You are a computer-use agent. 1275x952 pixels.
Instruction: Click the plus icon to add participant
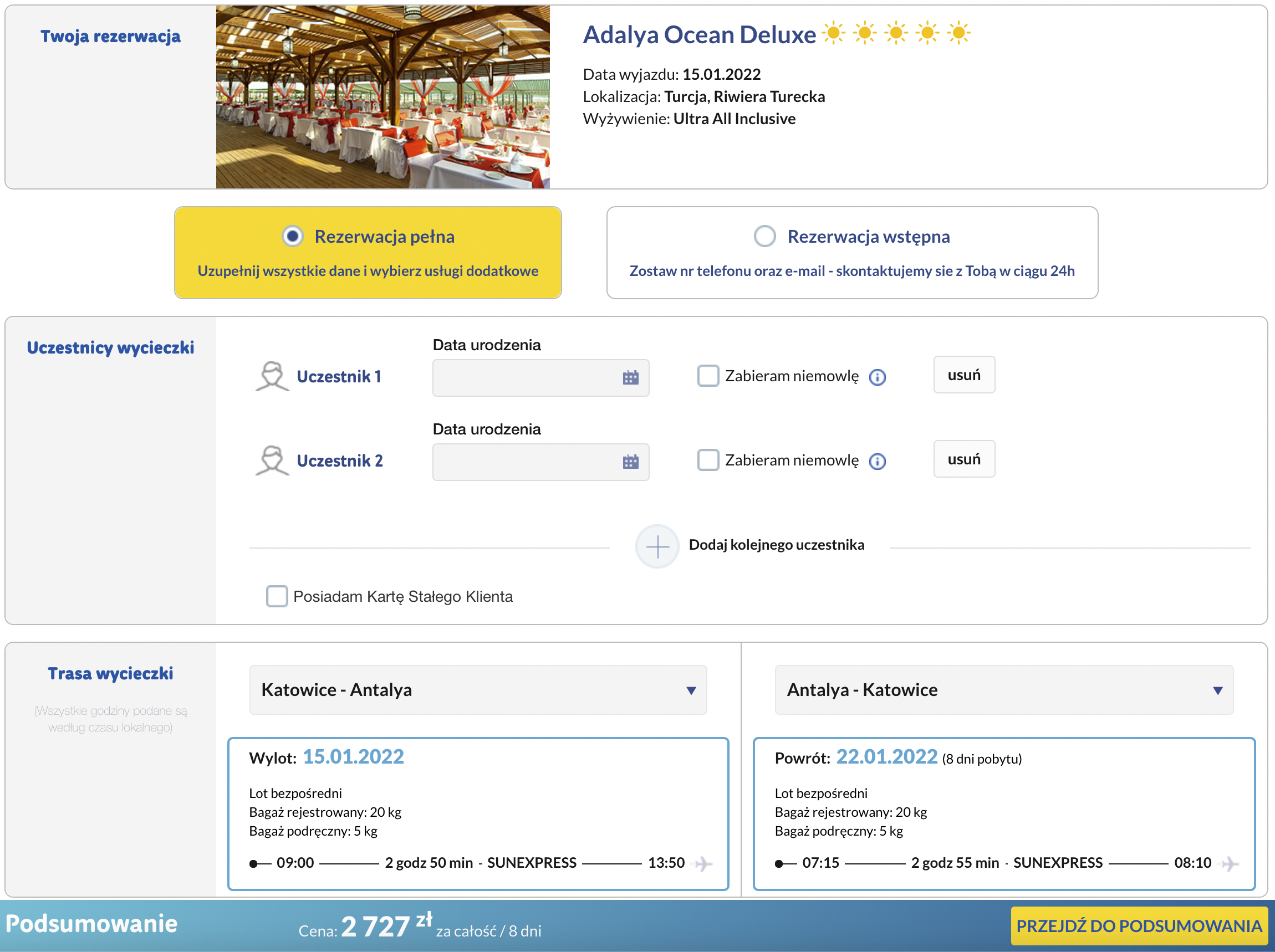657,546
